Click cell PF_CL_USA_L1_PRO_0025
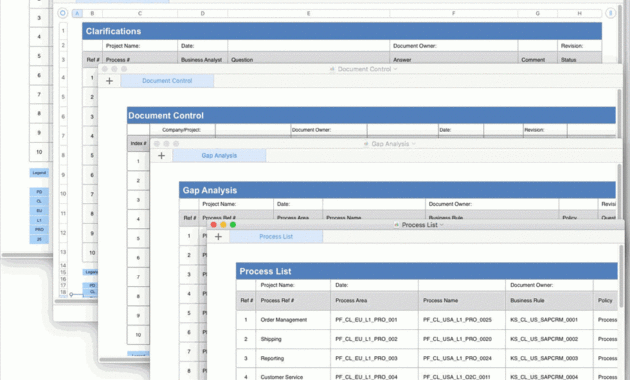 462,320
